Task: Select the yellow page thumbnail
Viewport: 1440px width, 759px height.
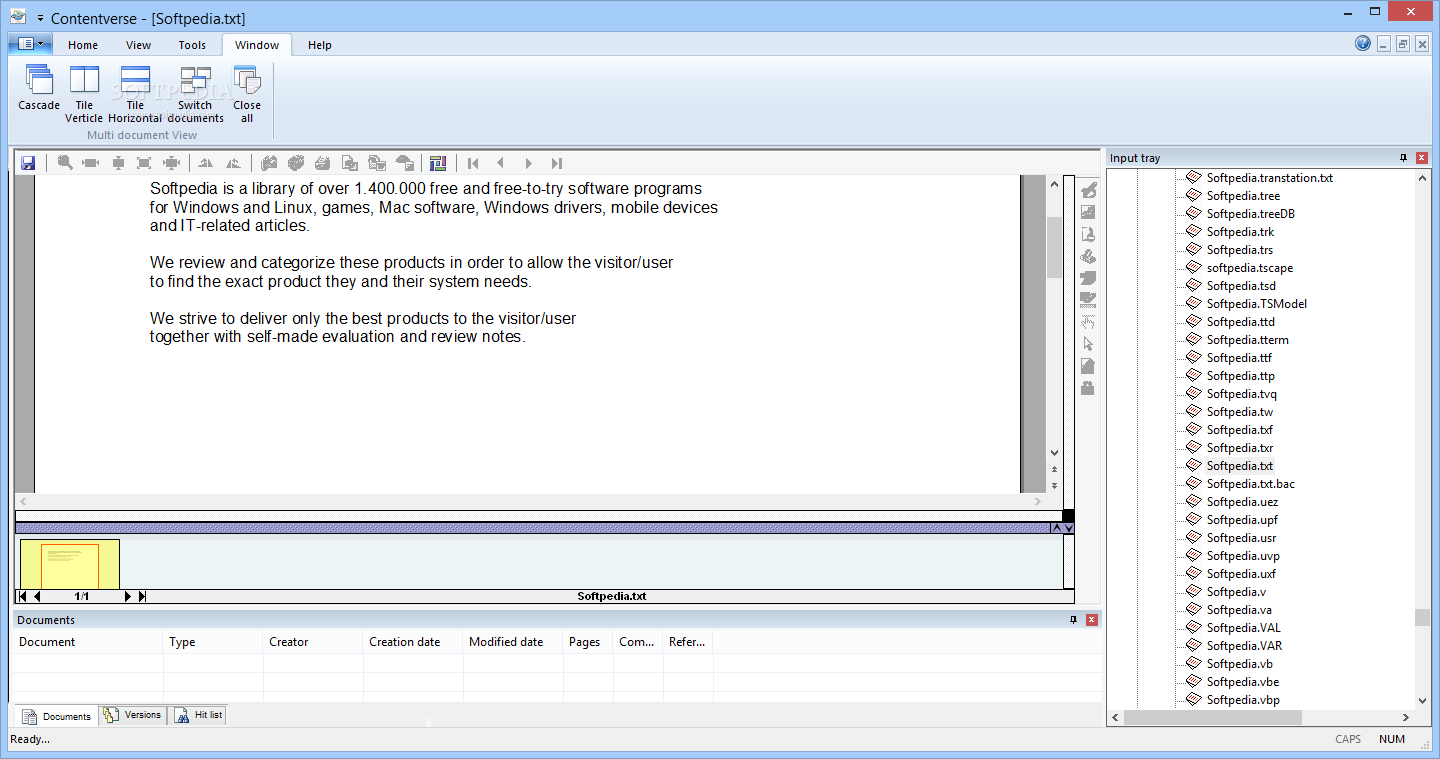Action: click(x=70, y=565)
